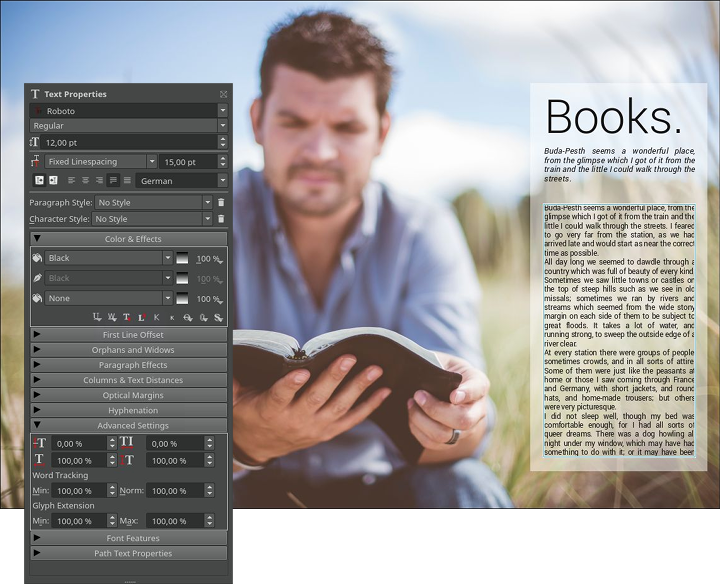
Task: Remove character style with trash icon
Action: pos(221,219)
